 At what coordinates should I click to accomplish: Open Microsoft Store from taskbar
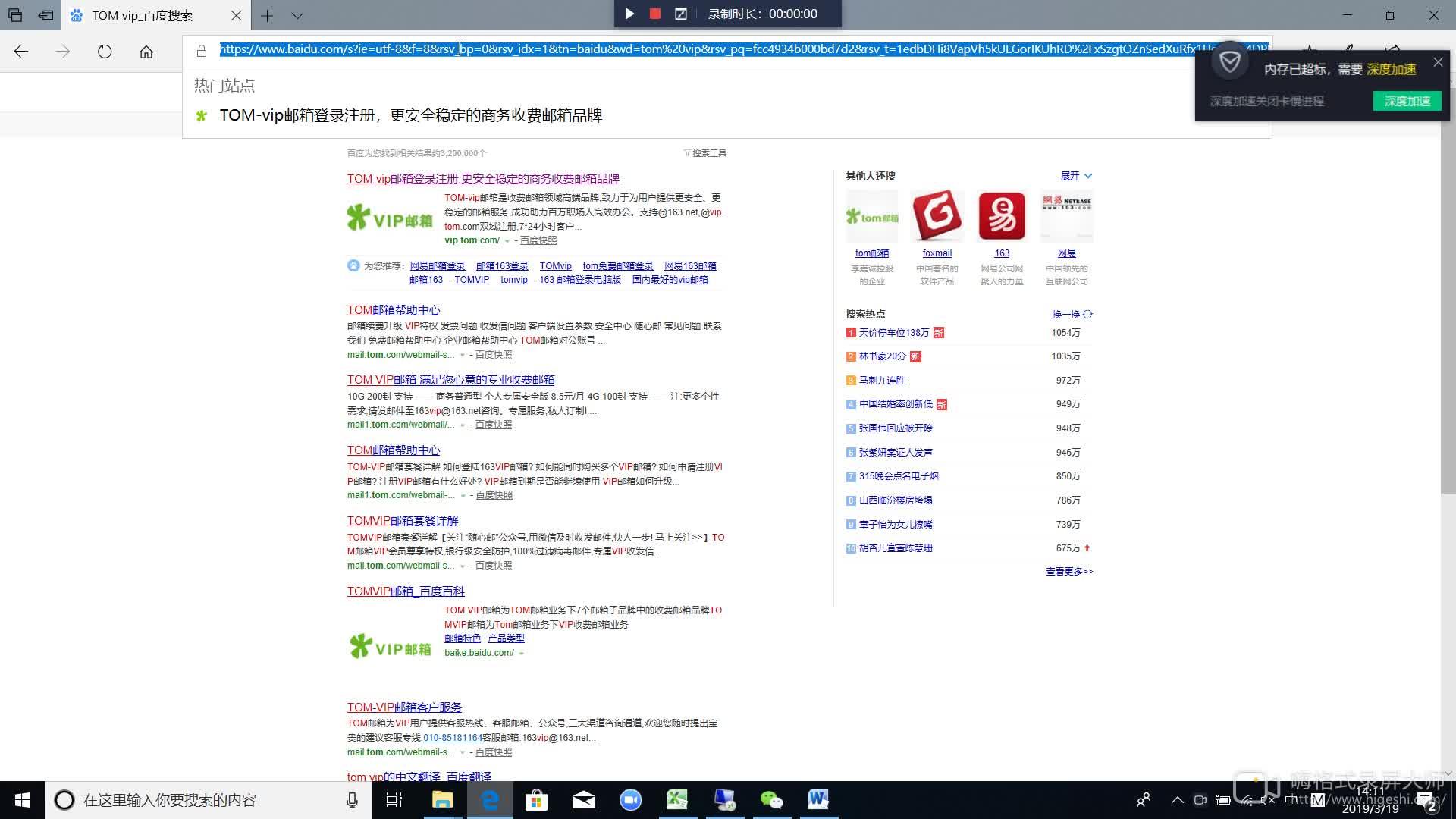(536, 800)
